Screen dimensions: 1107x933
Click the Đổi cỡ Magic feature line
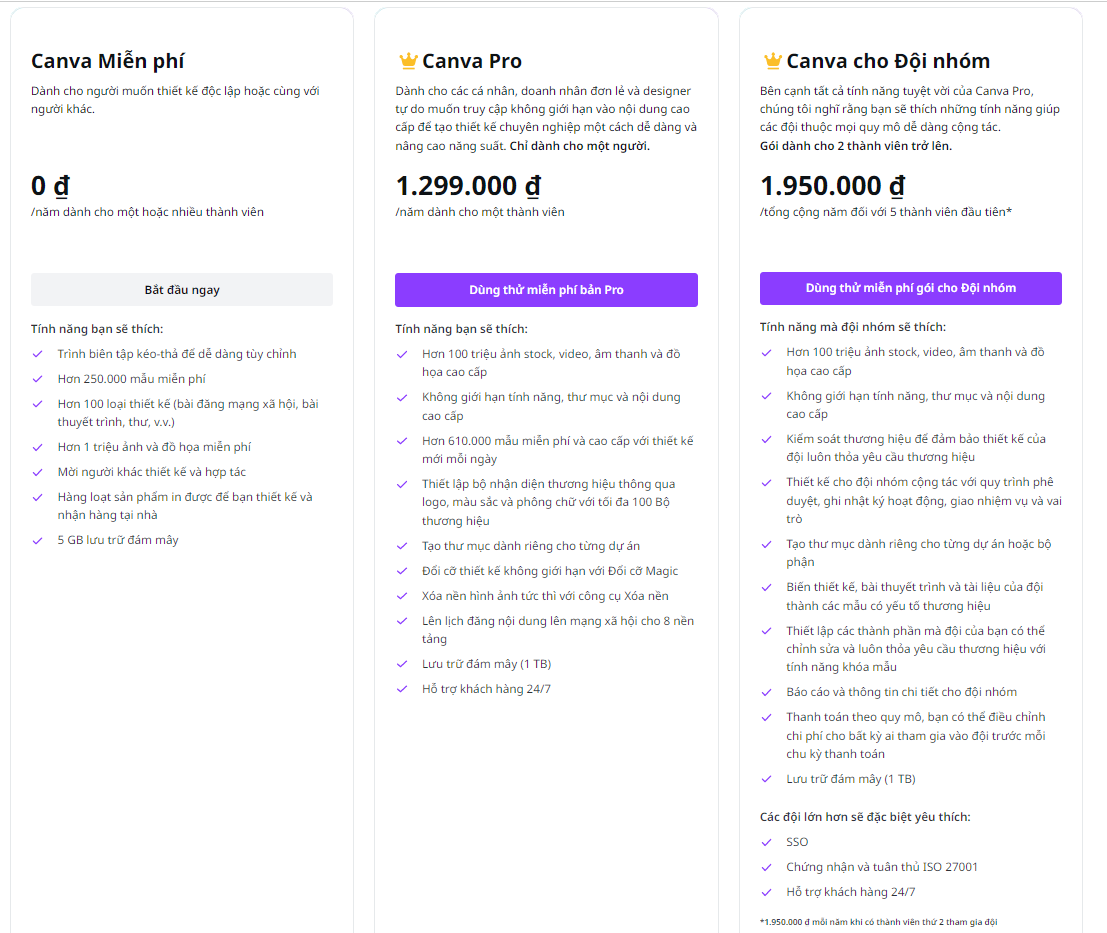[550, 571]
